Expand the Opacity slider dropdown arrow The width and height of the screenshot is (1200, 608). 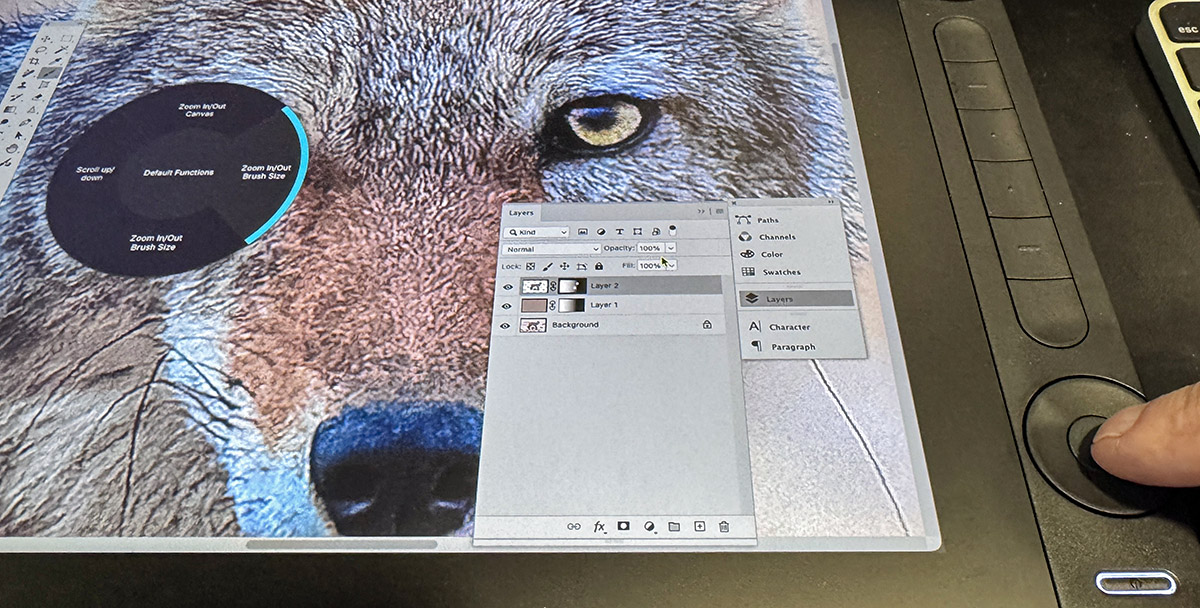pos(671,248)
